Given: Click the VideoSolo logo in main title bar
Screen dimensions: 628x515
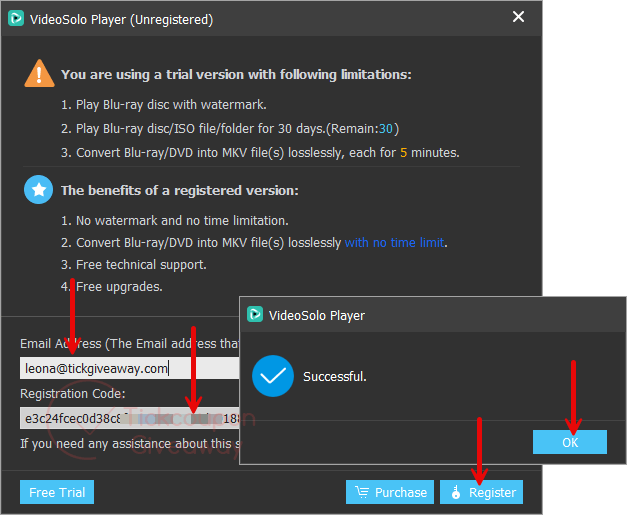Looking at the screenshot, I should pyautogui.click(x=16, y=18).
